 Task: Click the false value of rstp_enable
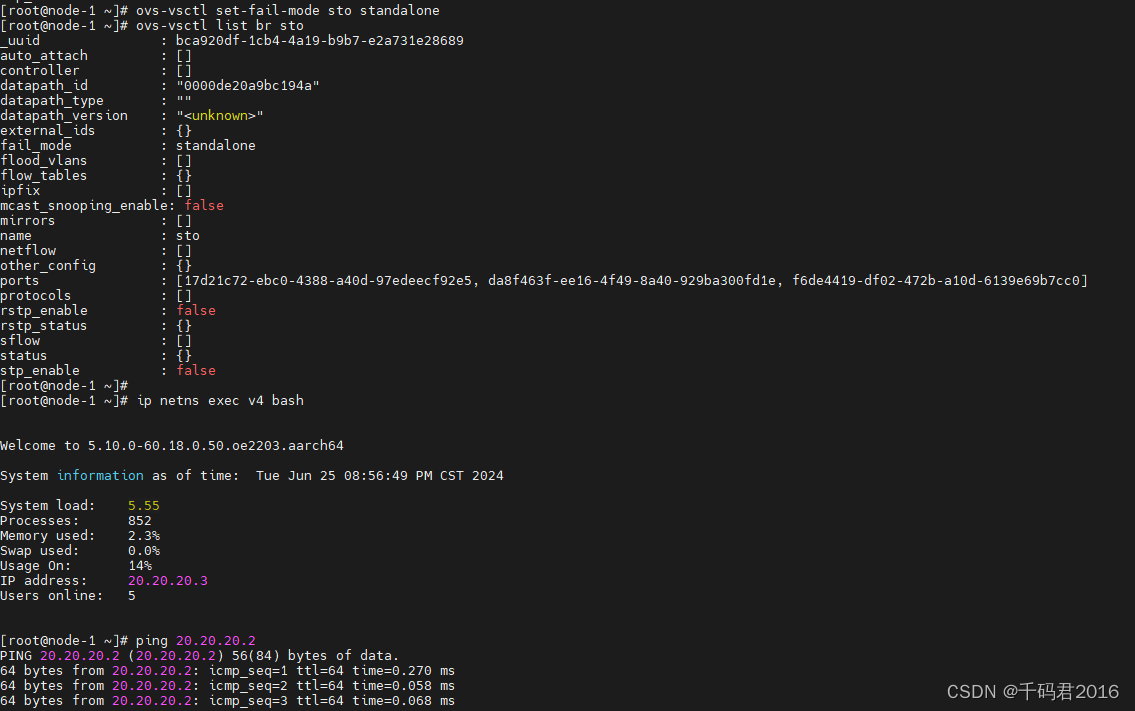pyautogui.click(x=196, y=311)
